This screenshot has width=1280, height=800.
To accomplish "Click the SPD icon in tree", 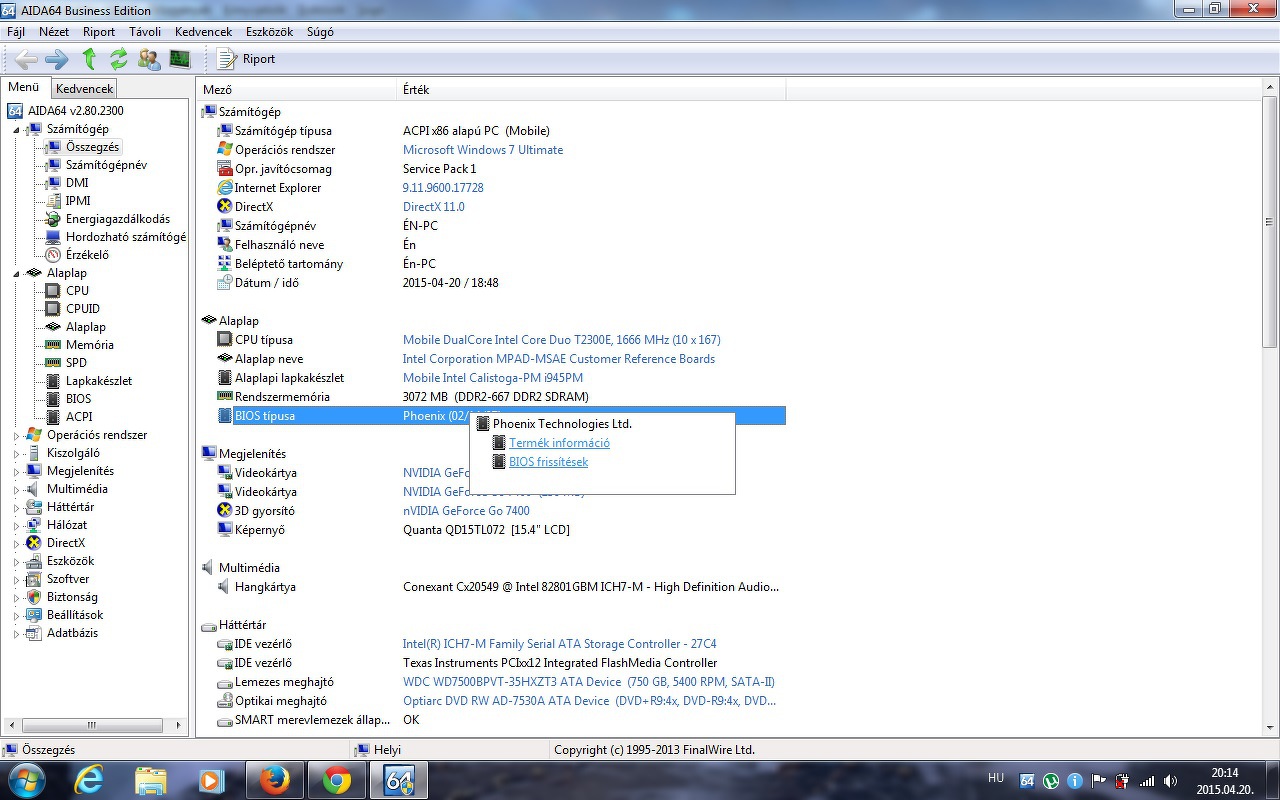I will [x=54, y=363].
